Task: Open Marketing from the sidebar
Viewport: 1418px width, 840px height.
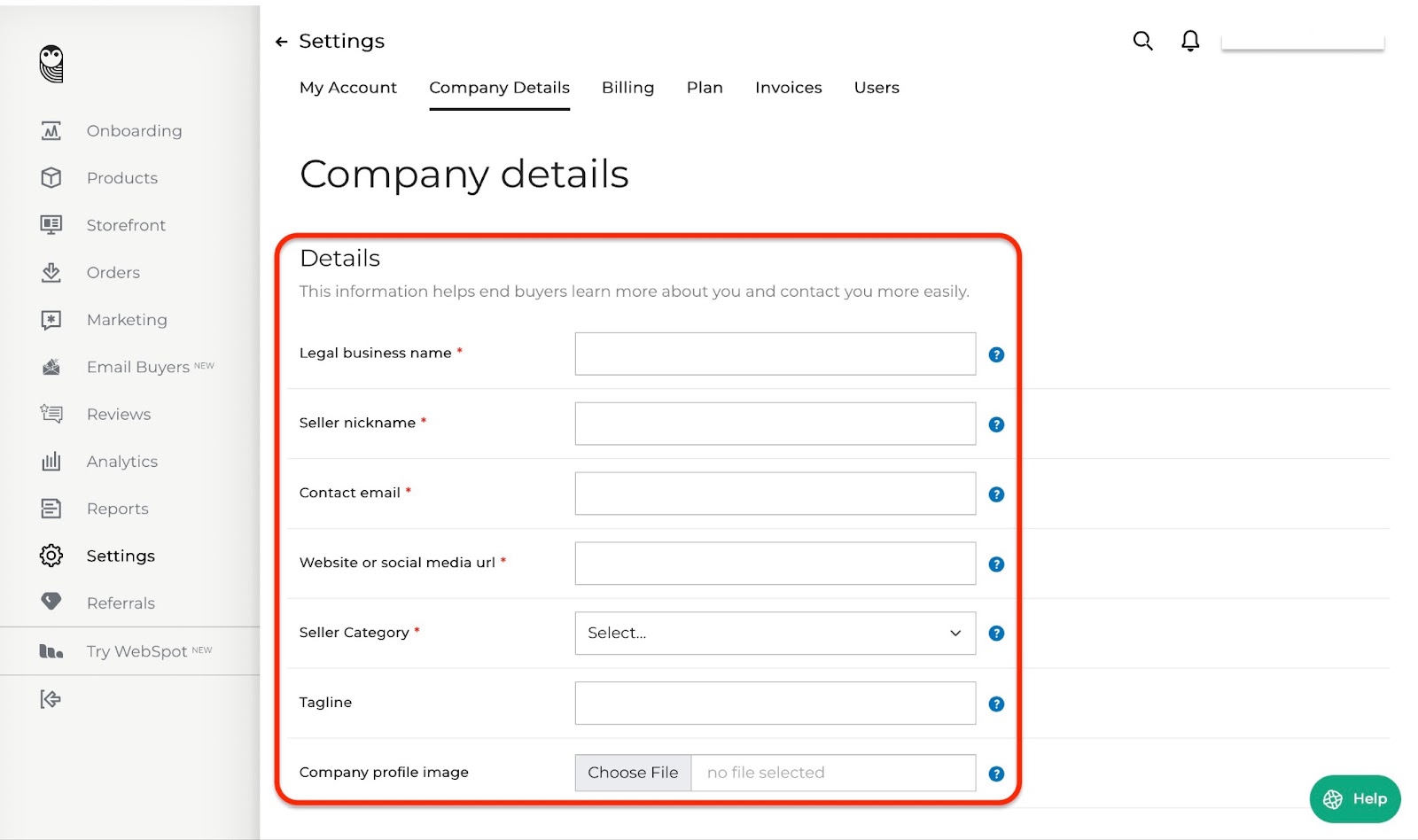Action: (x=127, y=320)
